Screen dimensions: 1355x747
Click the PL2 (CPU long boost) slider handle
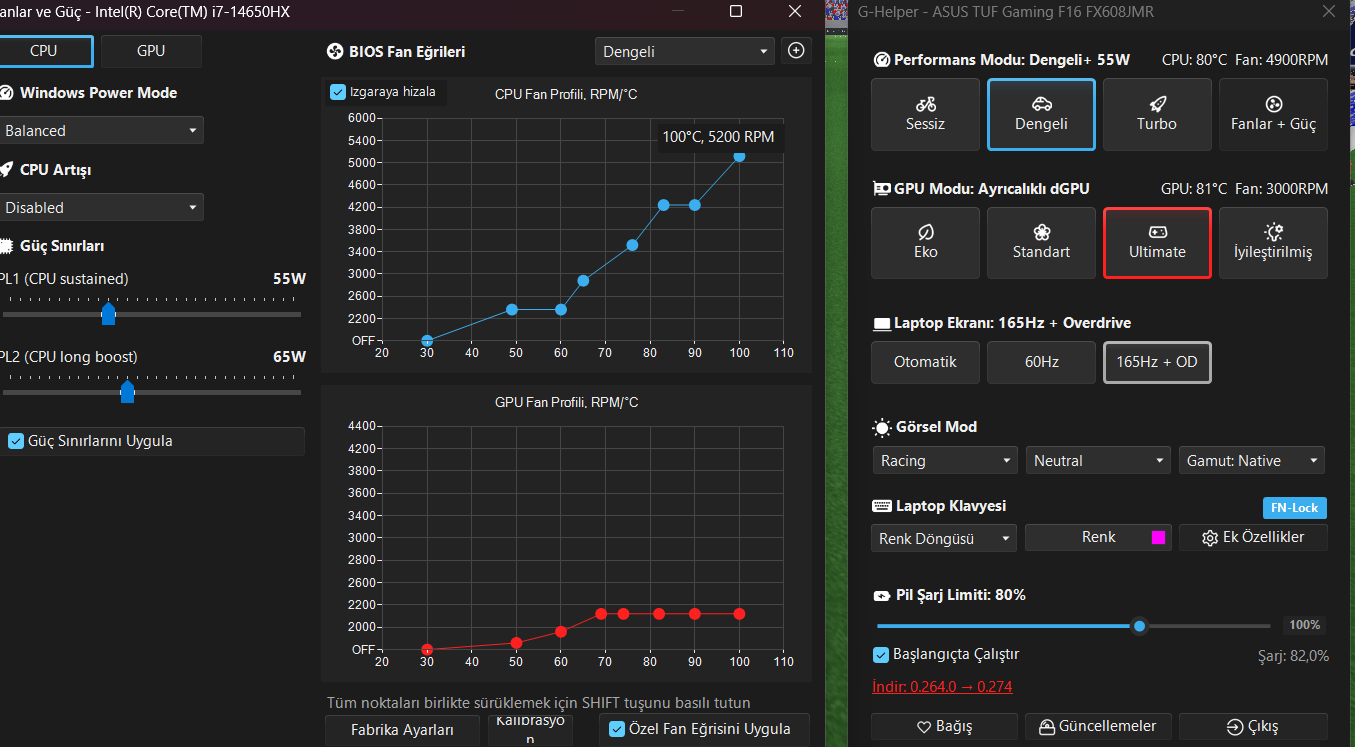pos(127,391)
